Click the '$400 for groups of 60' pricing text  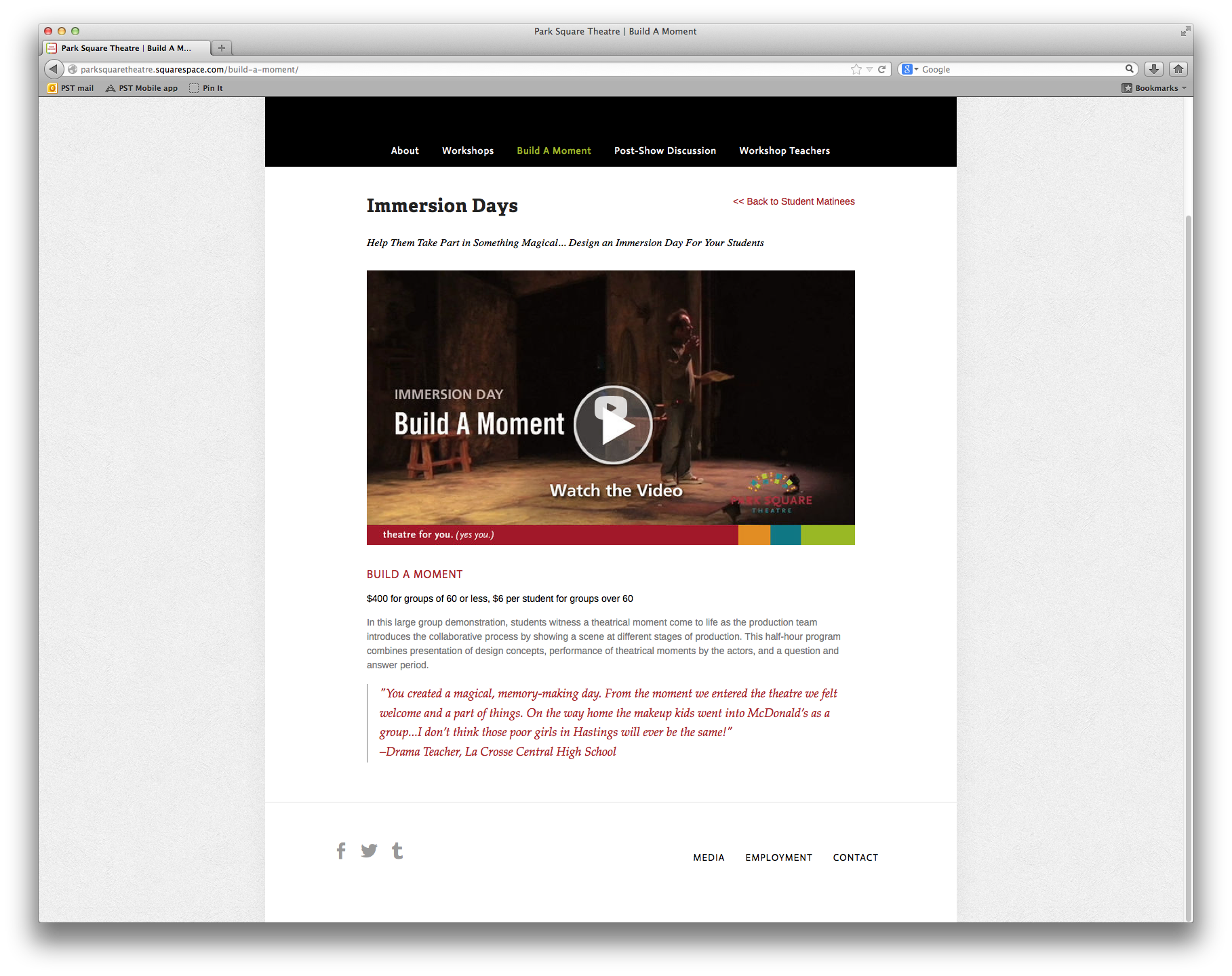500,598
